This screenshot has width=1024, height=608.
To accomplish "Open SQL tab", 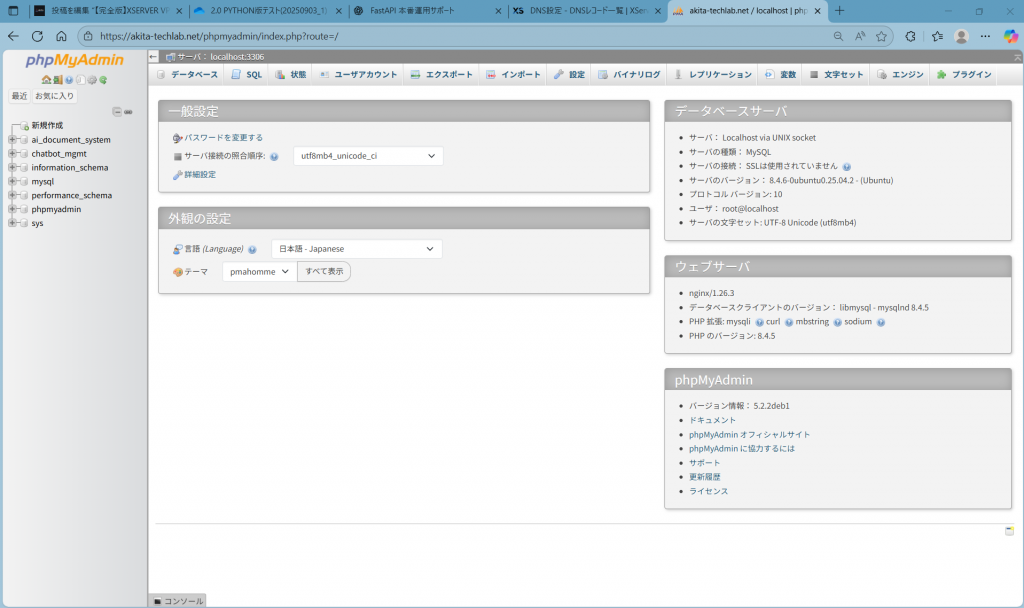I will [247, 74].
